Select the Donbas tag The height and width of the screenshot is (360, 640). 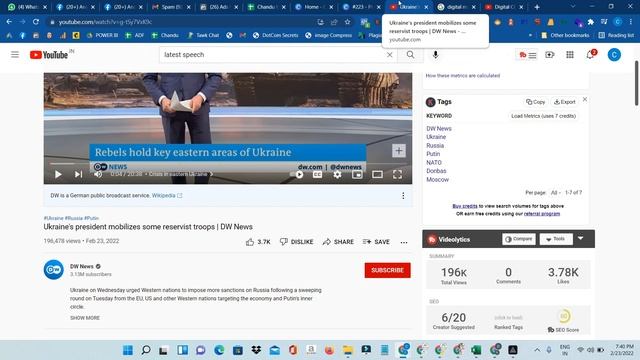coord(436,171)
